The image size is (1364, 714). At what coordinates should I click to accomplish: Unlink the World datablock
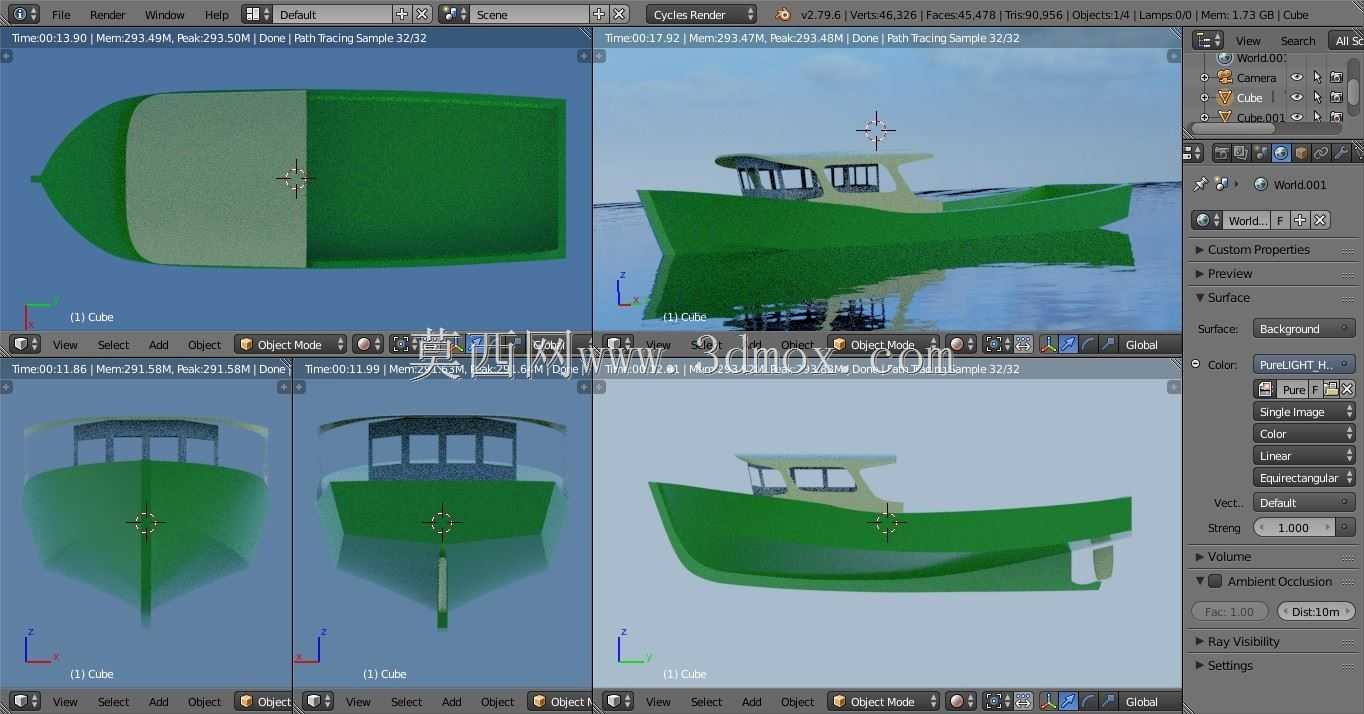(x=1320, y=220)
